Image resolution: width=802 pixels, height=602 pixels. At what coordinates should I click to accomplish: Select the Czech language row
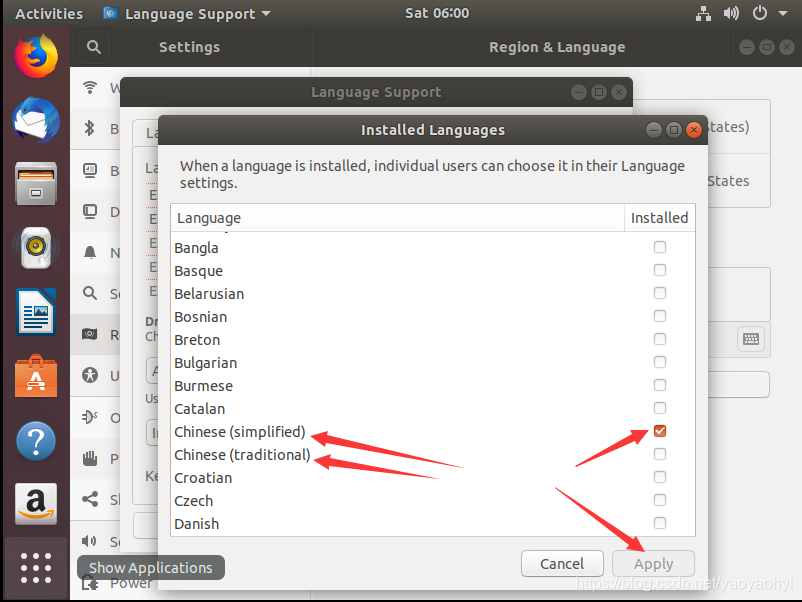coord(433,501)
